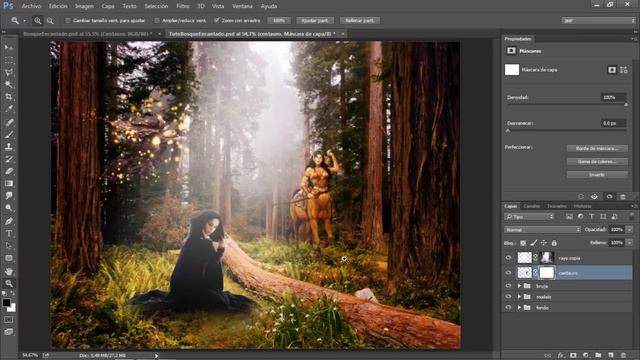Open the Edición menu
640x360 pixels.
click(x=58, y=6)
